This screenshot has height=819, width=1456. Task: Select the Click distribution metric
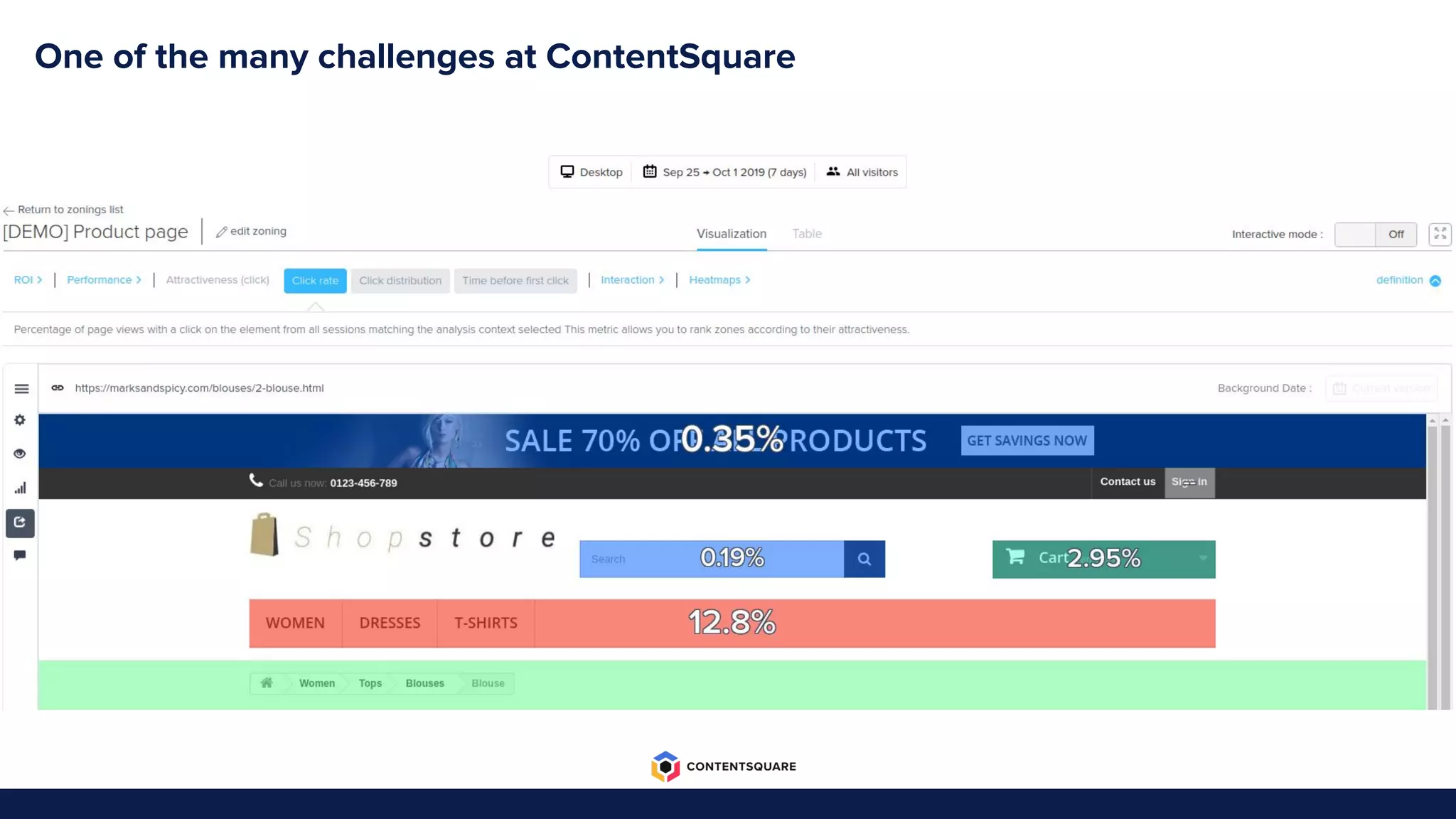[400, 281]
